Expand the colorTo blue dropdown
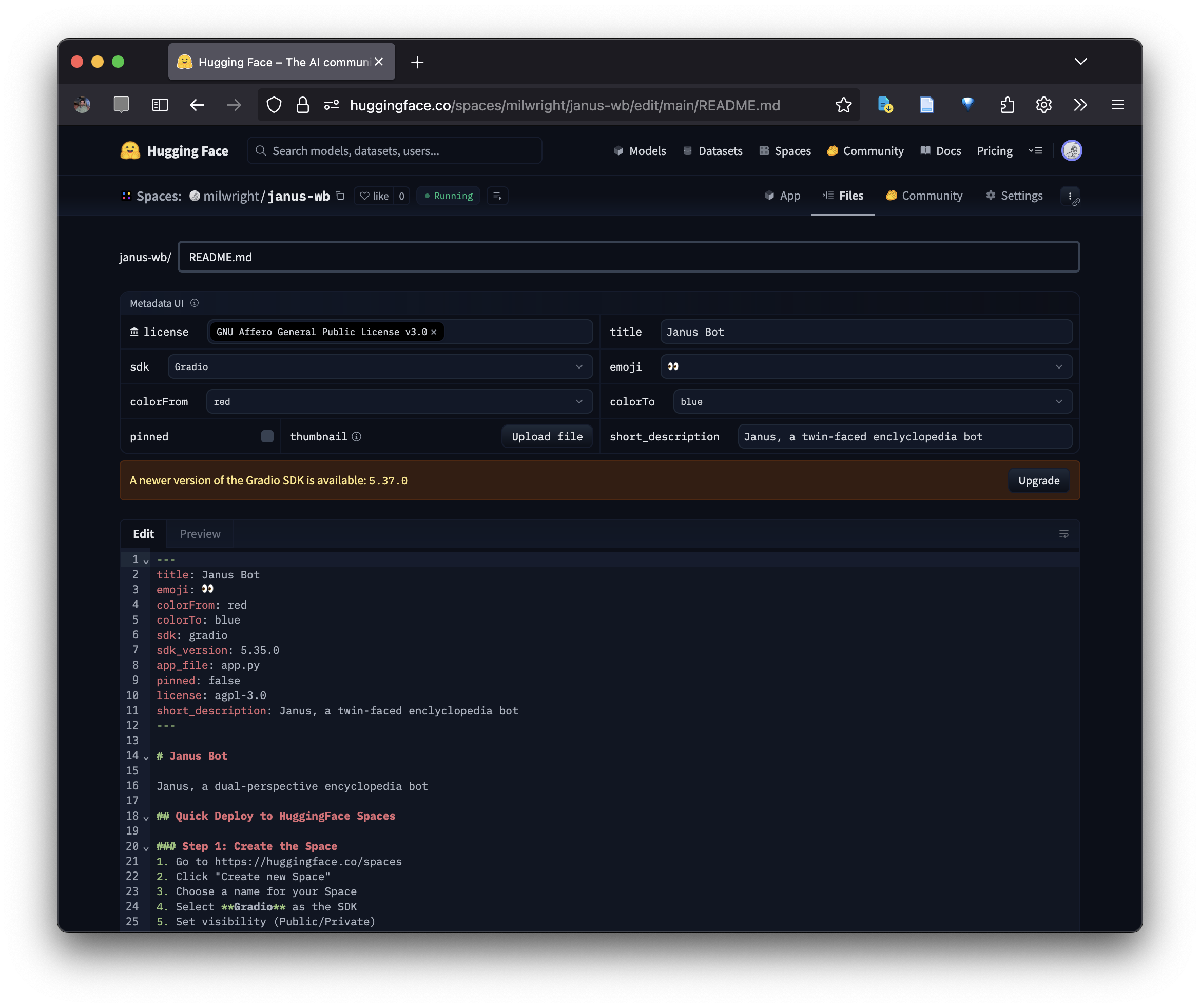Viewport: 1200px width, 1008px height. pos(872,402)
